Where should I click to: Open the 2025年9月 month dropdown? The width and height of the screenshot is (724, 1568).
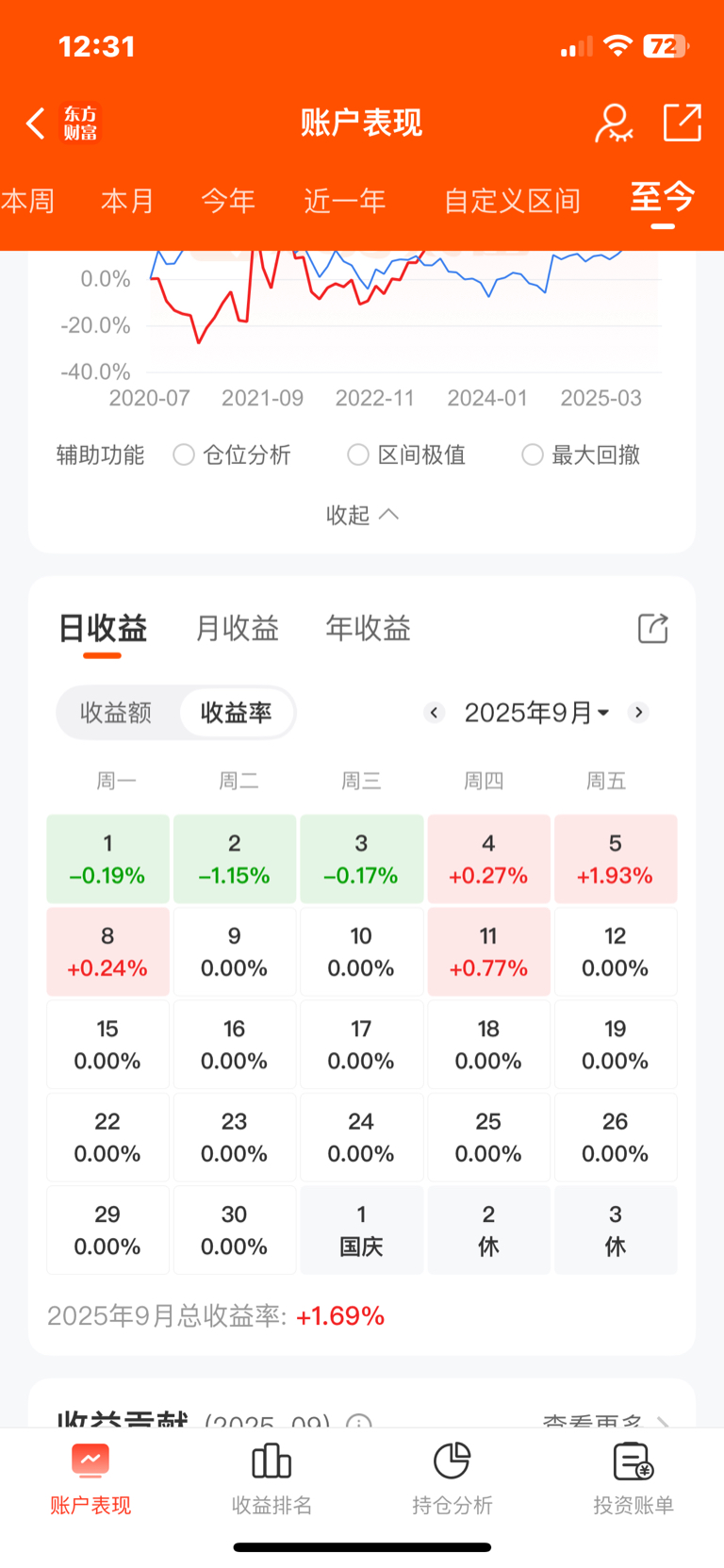[536, 713]
